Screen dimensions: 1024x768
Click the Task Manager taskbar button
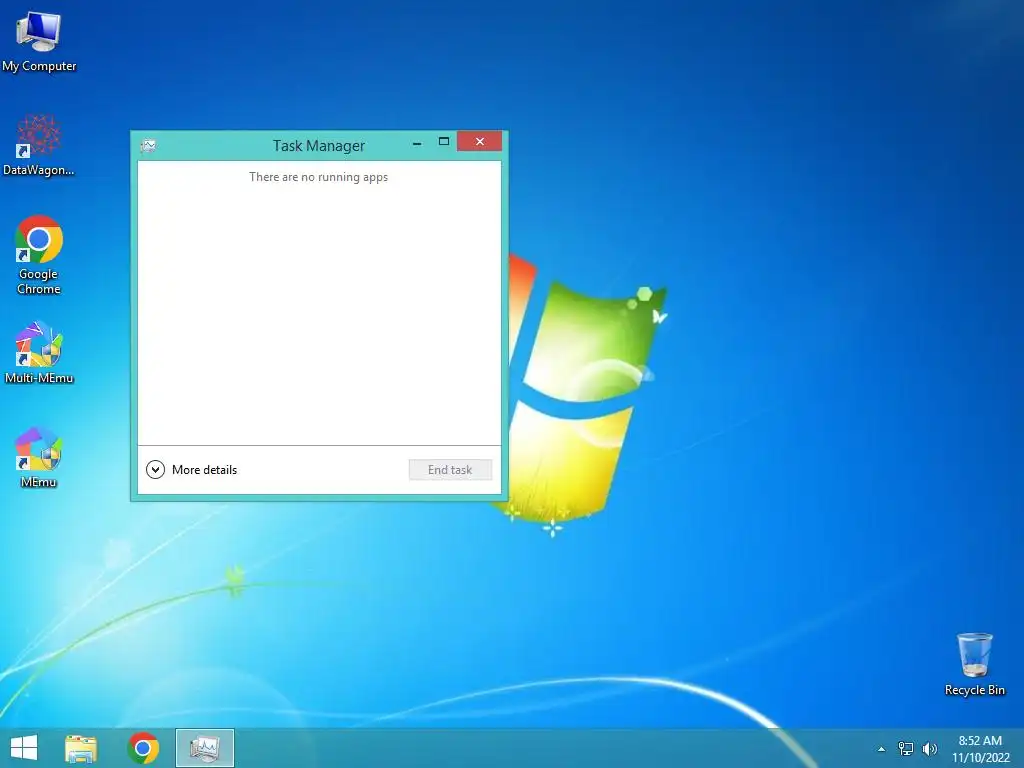204,748
